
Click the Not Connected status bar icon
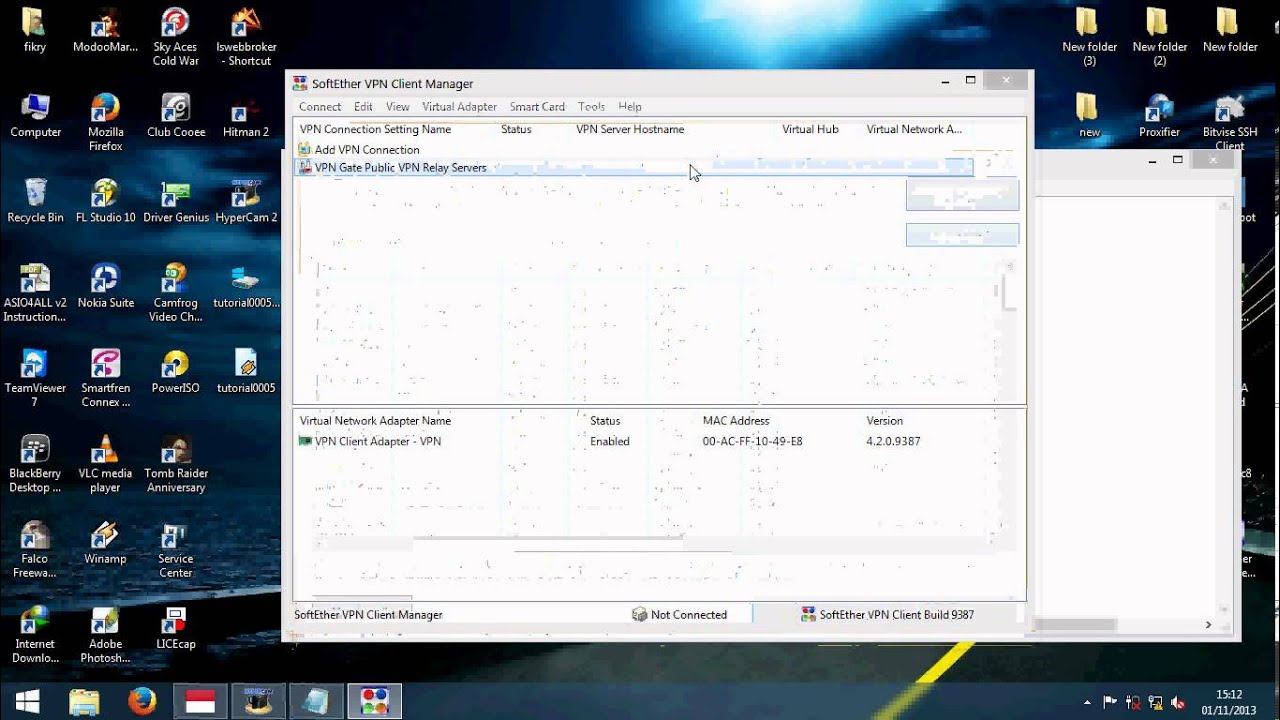(640, 615)
